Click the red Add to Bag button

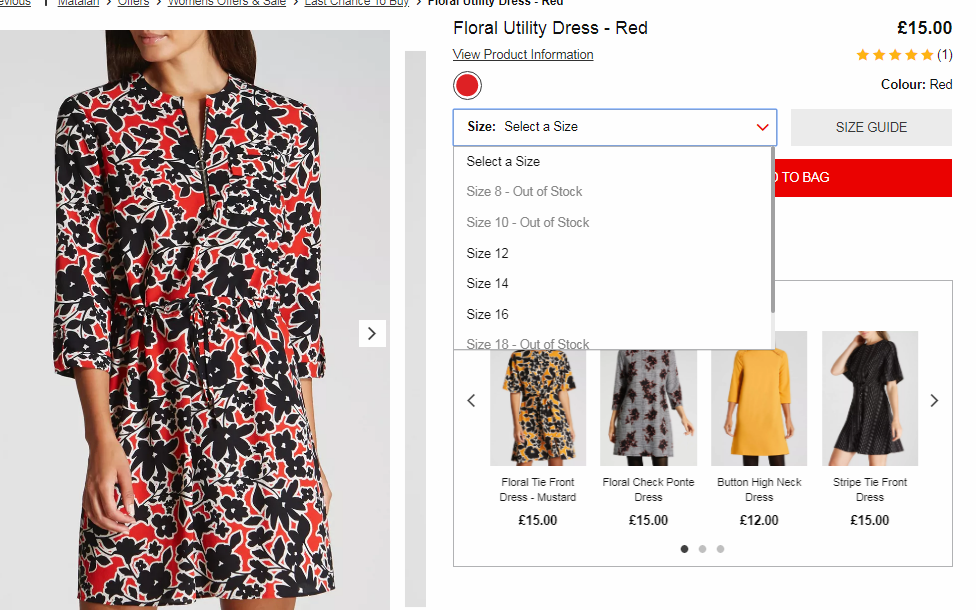coord(863,178)
